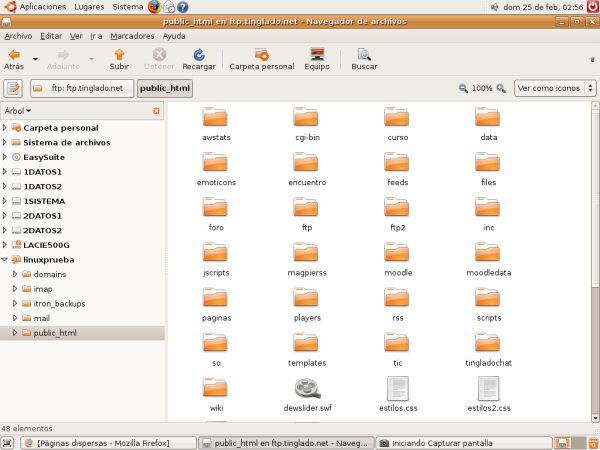Viewport: 600px width, 450px height.
Task: Go back with the Atrás arrow
Action: [x=14, y=59]
